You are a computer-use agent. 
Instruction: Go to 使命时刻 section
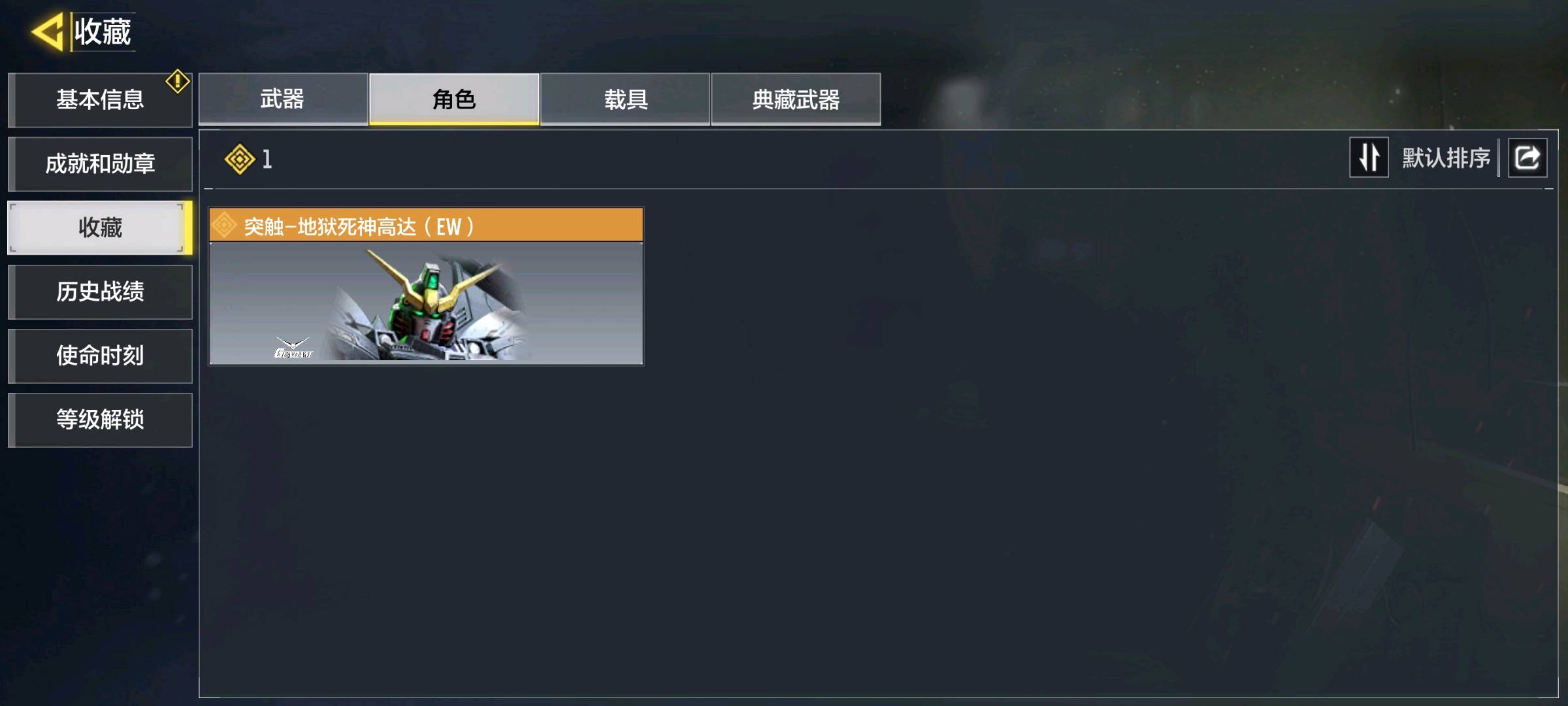(100, 356)
